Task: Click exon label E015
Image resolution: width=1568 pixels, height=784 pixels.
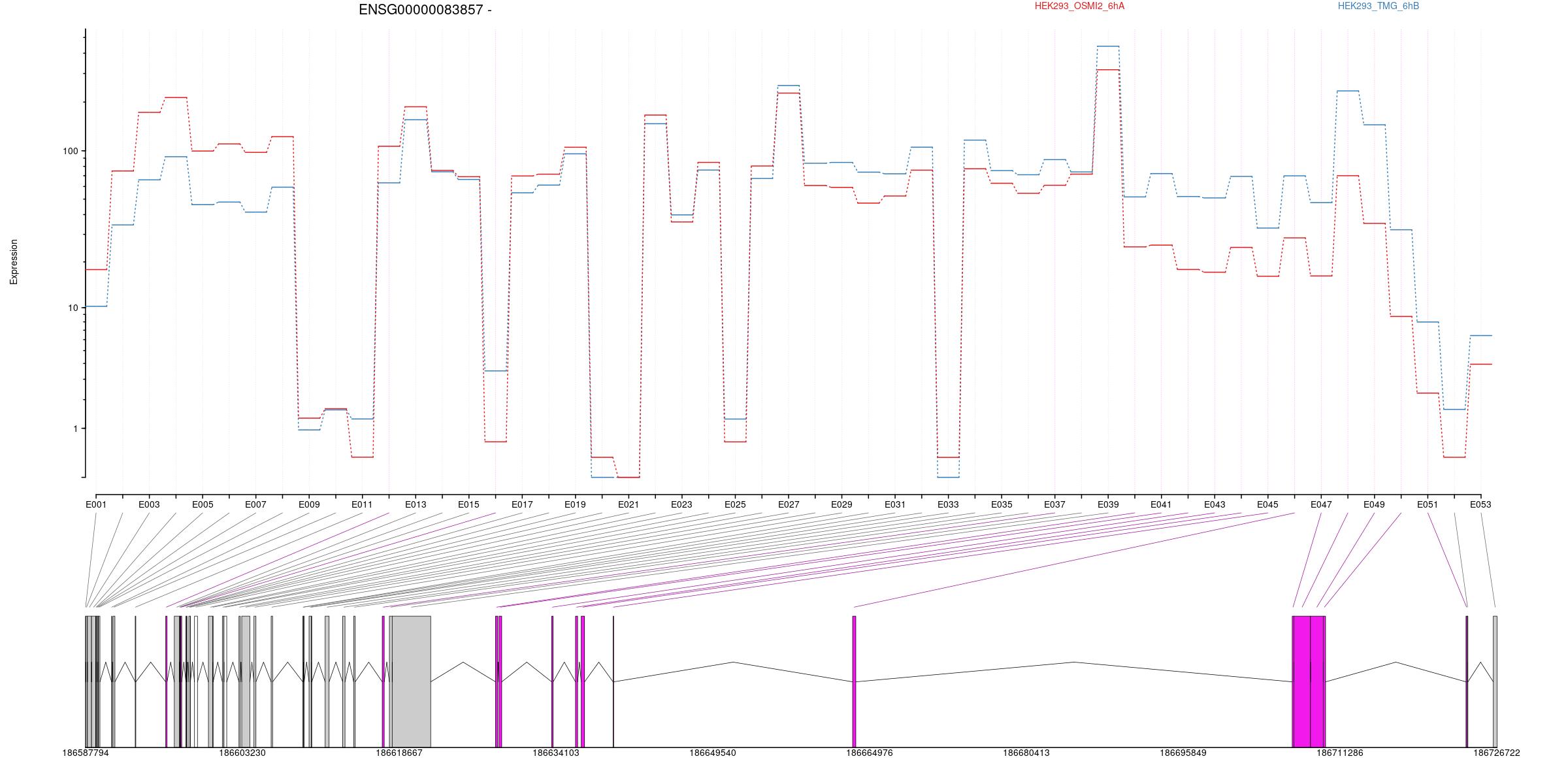Action: pyautogui.click(x=468, y=504)
